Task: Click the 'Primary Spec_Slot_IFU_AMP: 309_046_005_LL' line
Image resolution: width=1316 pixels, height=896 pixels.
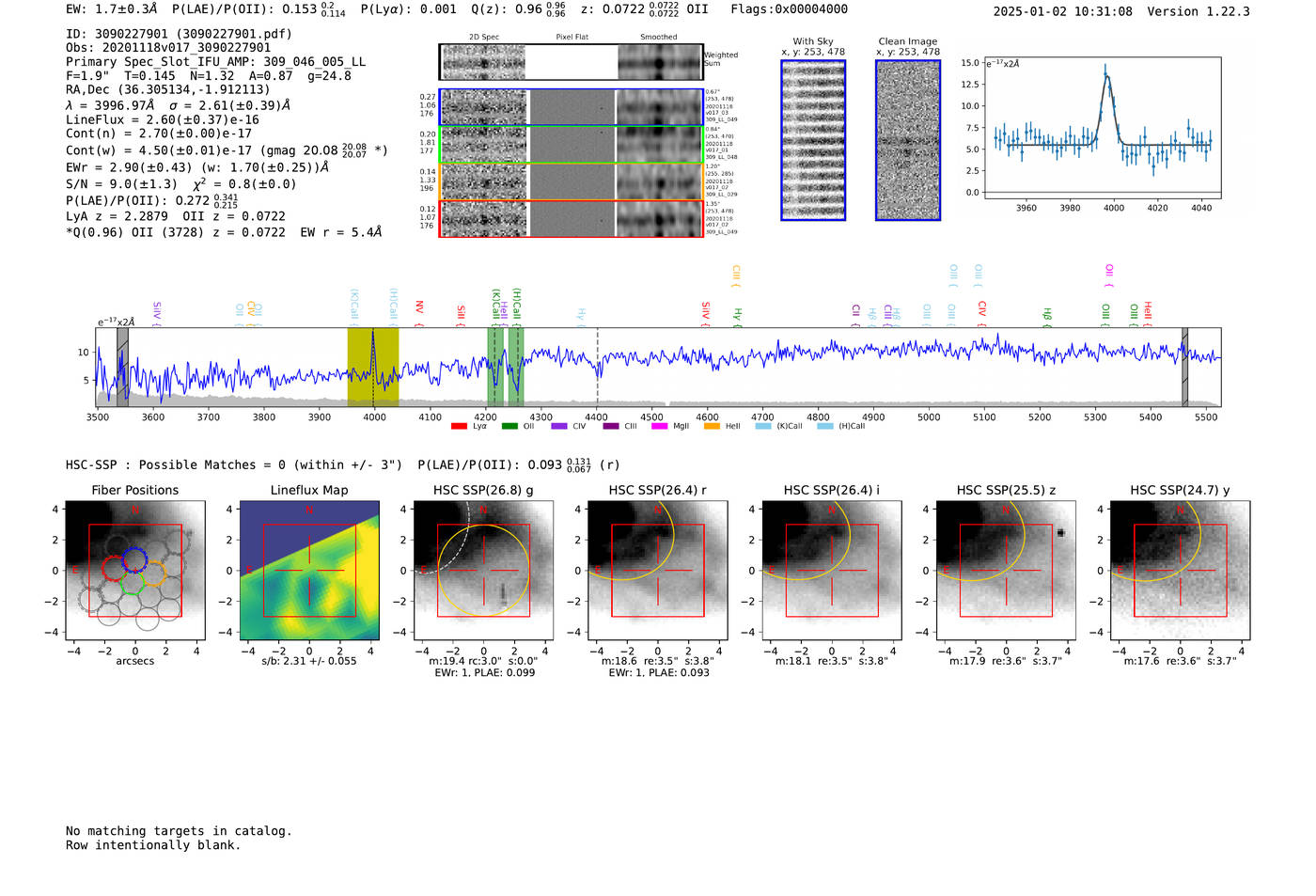Action: (215, 62)
